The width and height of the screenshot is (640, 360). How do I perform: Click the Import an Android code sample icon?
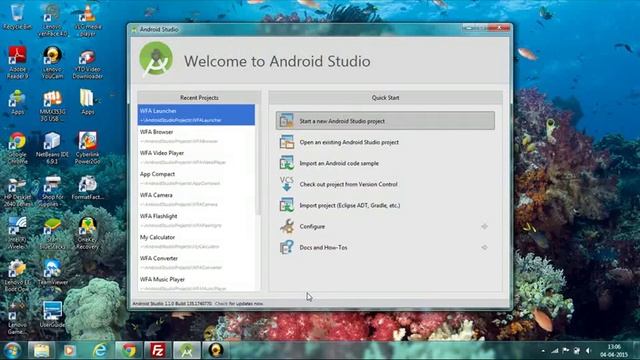click(287, 163)
